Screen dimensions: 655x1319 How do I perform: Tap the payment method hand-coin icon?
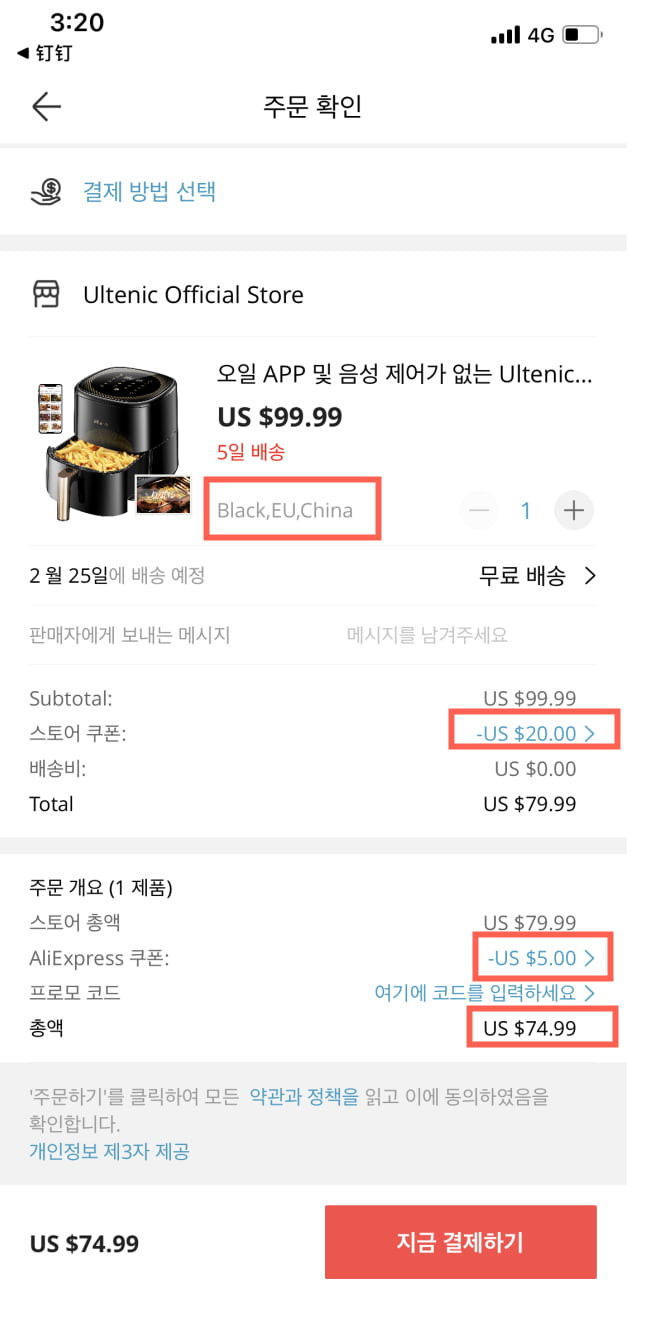tap(47, 192)
